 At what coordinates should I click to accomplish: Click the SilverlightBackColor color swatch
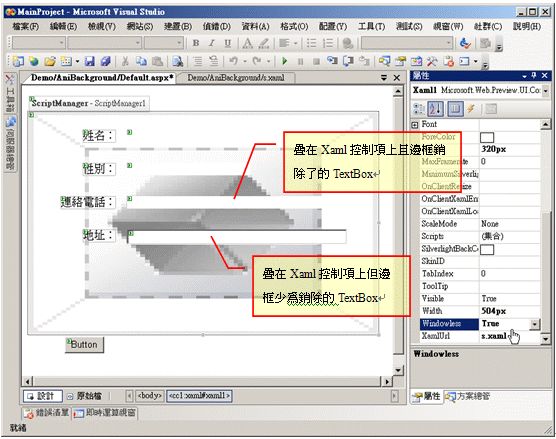[487, 249]
